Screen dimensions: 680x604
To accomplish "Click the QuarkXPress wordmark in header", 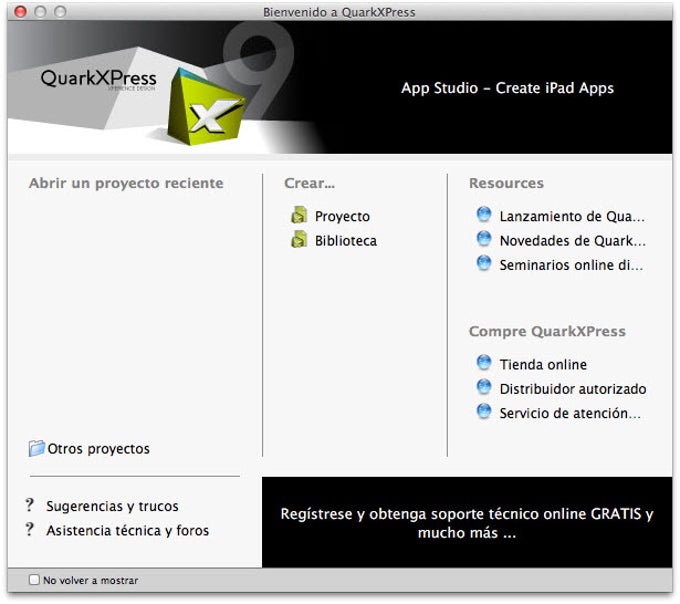I will [98, 79].
